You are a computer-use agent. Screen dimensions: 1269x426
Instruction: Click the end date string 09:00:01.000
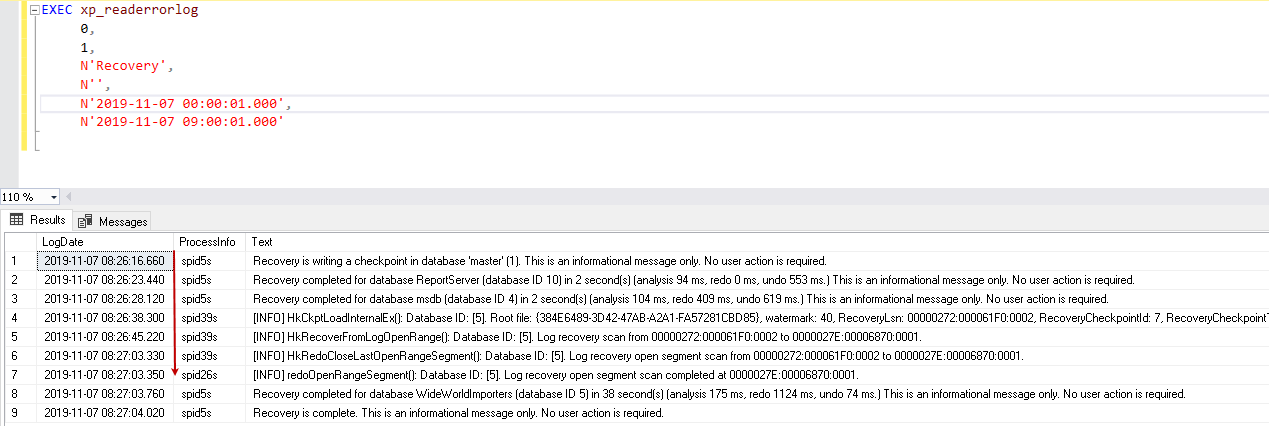click(182, 121)
